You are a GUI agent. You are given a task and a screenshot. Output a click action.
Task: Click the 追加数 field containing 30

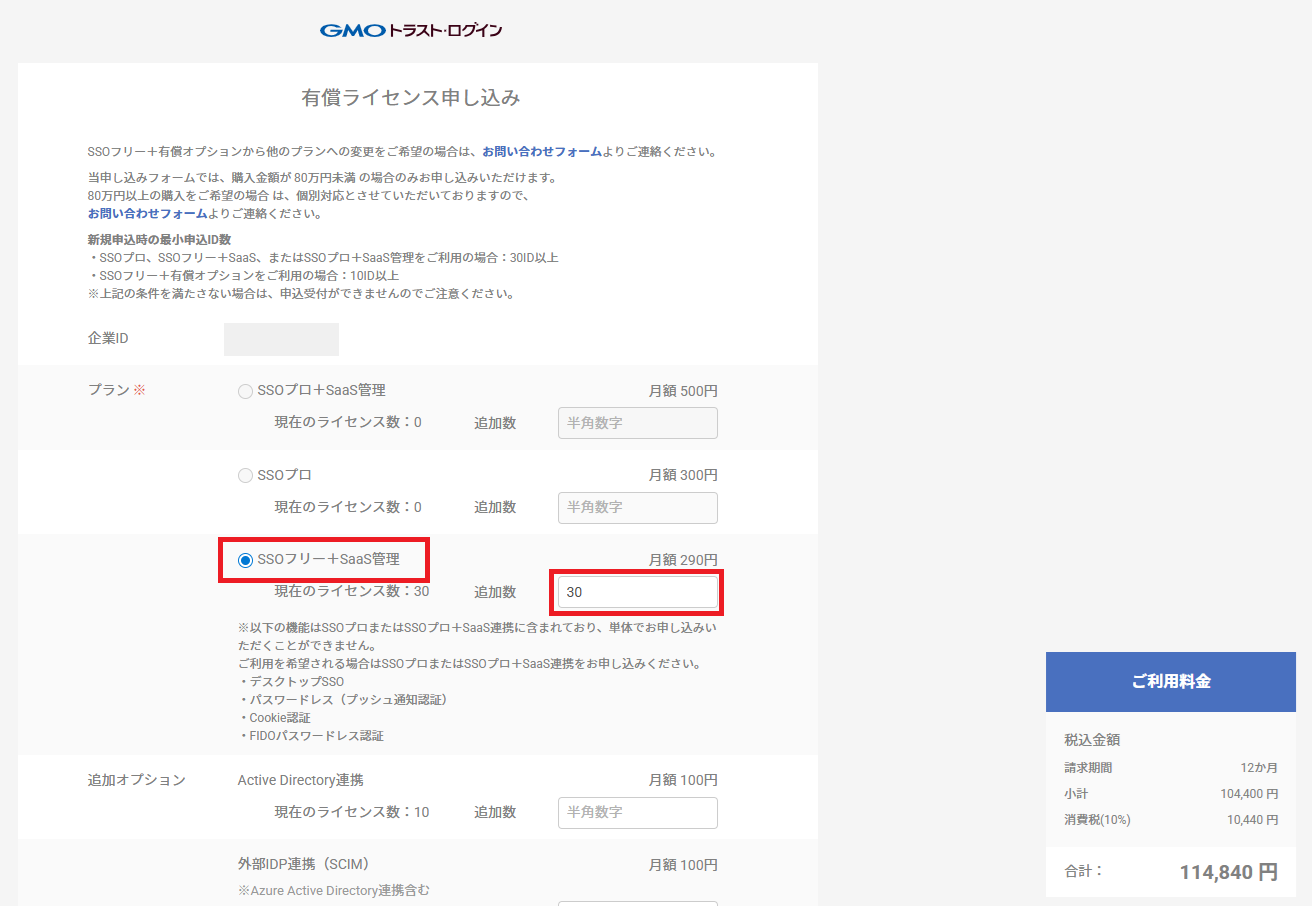tap(638, 592)
